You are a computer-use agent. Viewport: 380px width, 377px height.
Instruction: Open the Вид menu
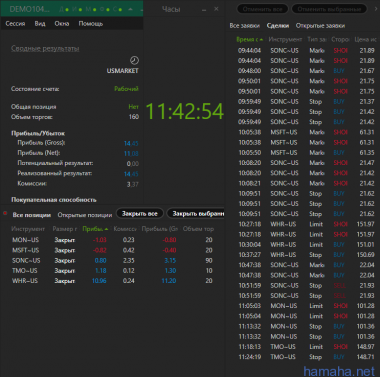(40, 24)
